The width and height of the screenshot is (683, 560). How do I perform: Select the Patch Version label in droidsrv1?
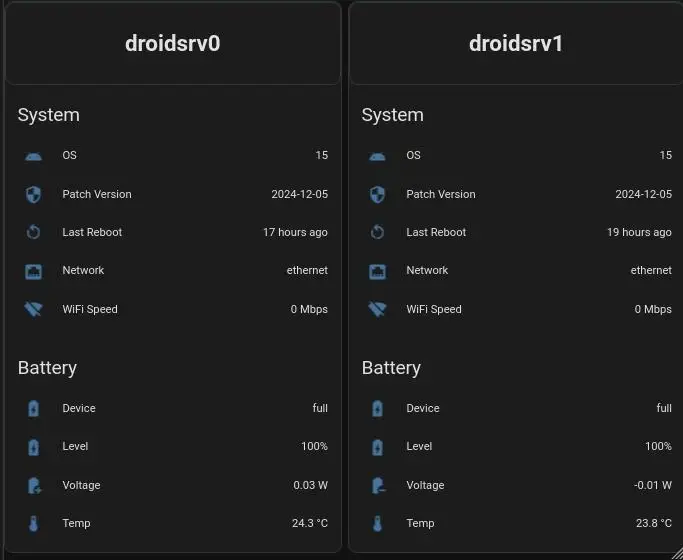tap(441, 194)
